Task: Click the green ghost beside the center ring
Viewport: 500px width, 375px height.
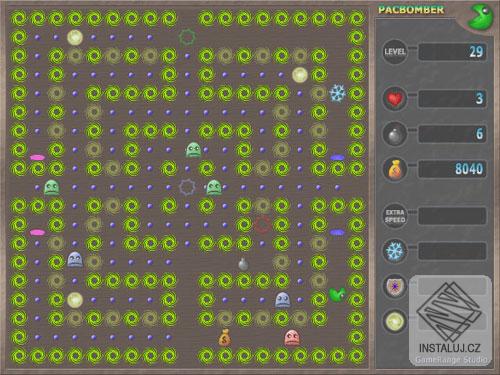Action: point(214,187)
